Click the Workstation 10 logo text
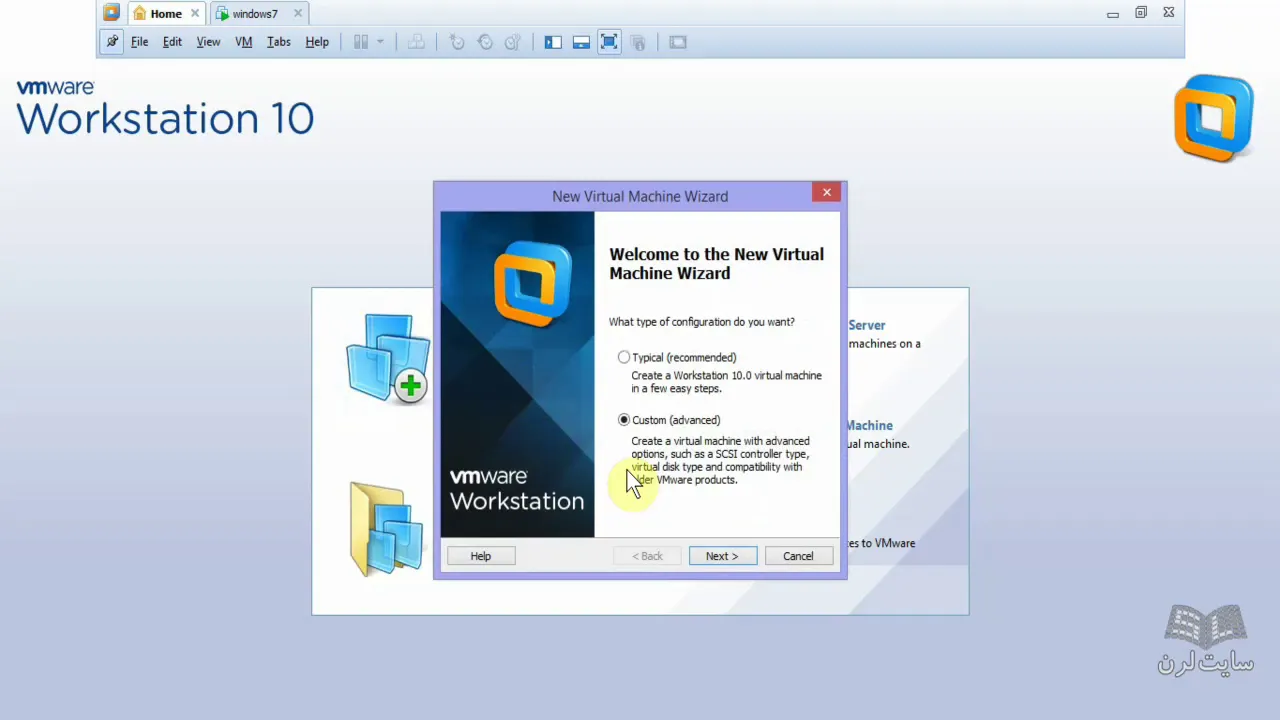 click(165, 119)
